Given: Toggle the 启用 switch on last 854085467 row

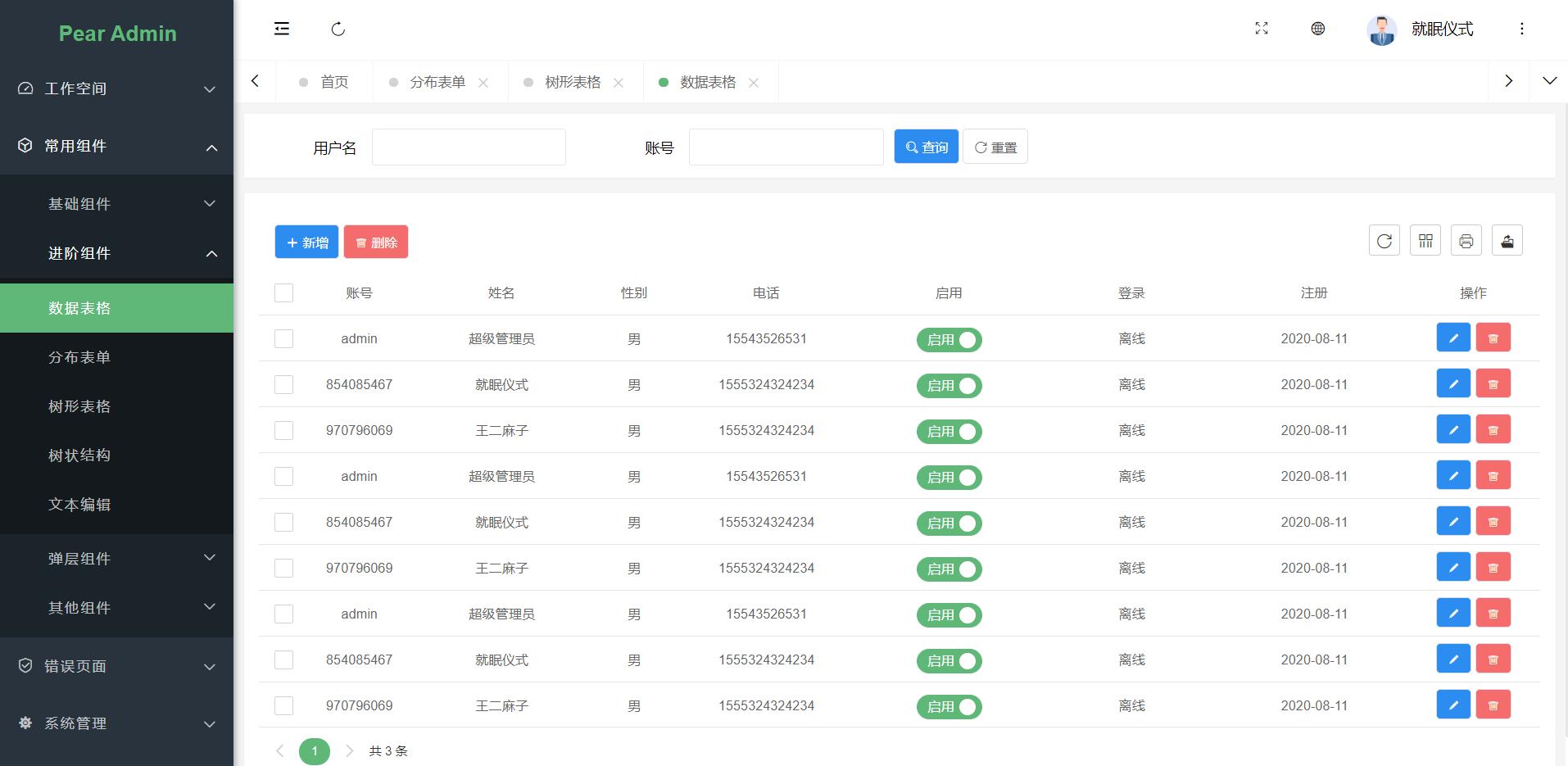Looking at the screenshot, I should (949, 661).
